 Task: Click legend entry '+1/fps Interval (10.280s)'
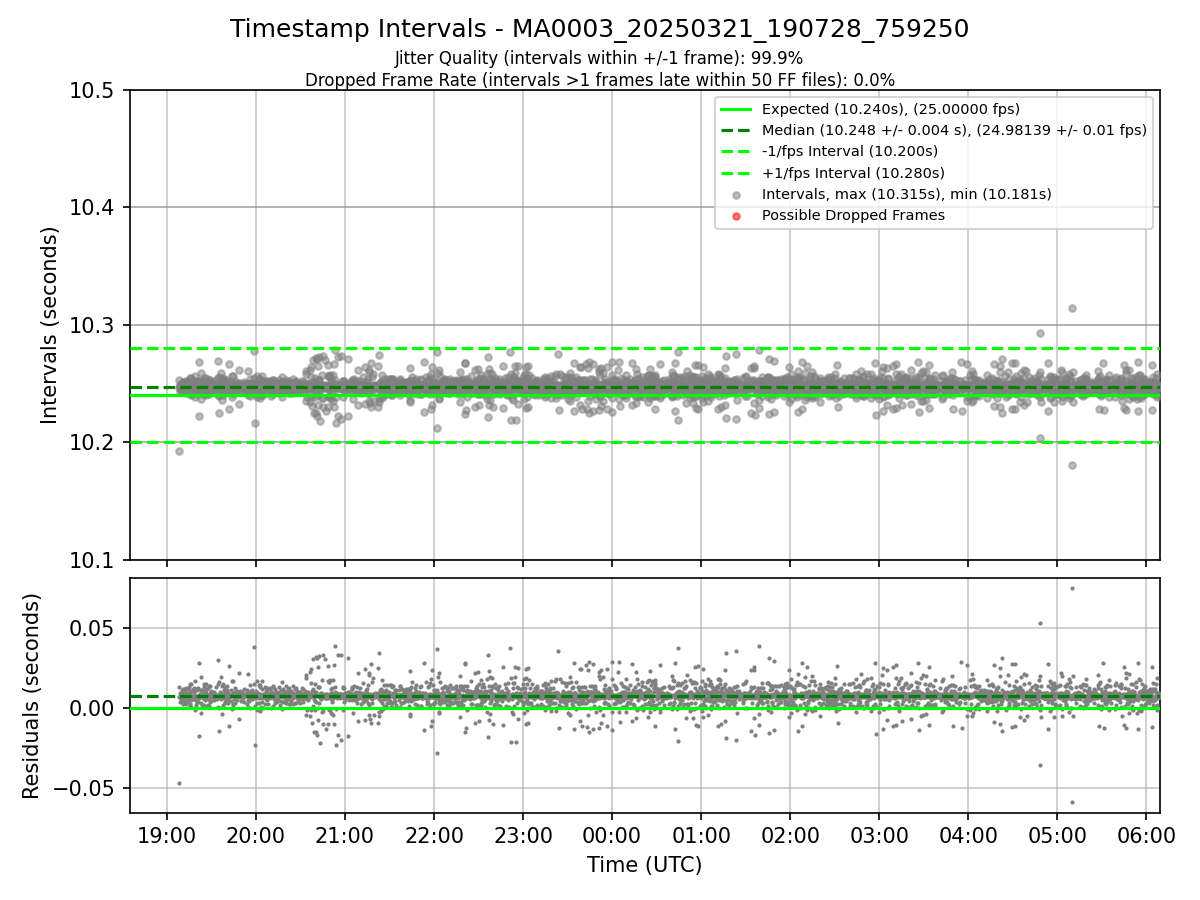click(x=853, y=172)
